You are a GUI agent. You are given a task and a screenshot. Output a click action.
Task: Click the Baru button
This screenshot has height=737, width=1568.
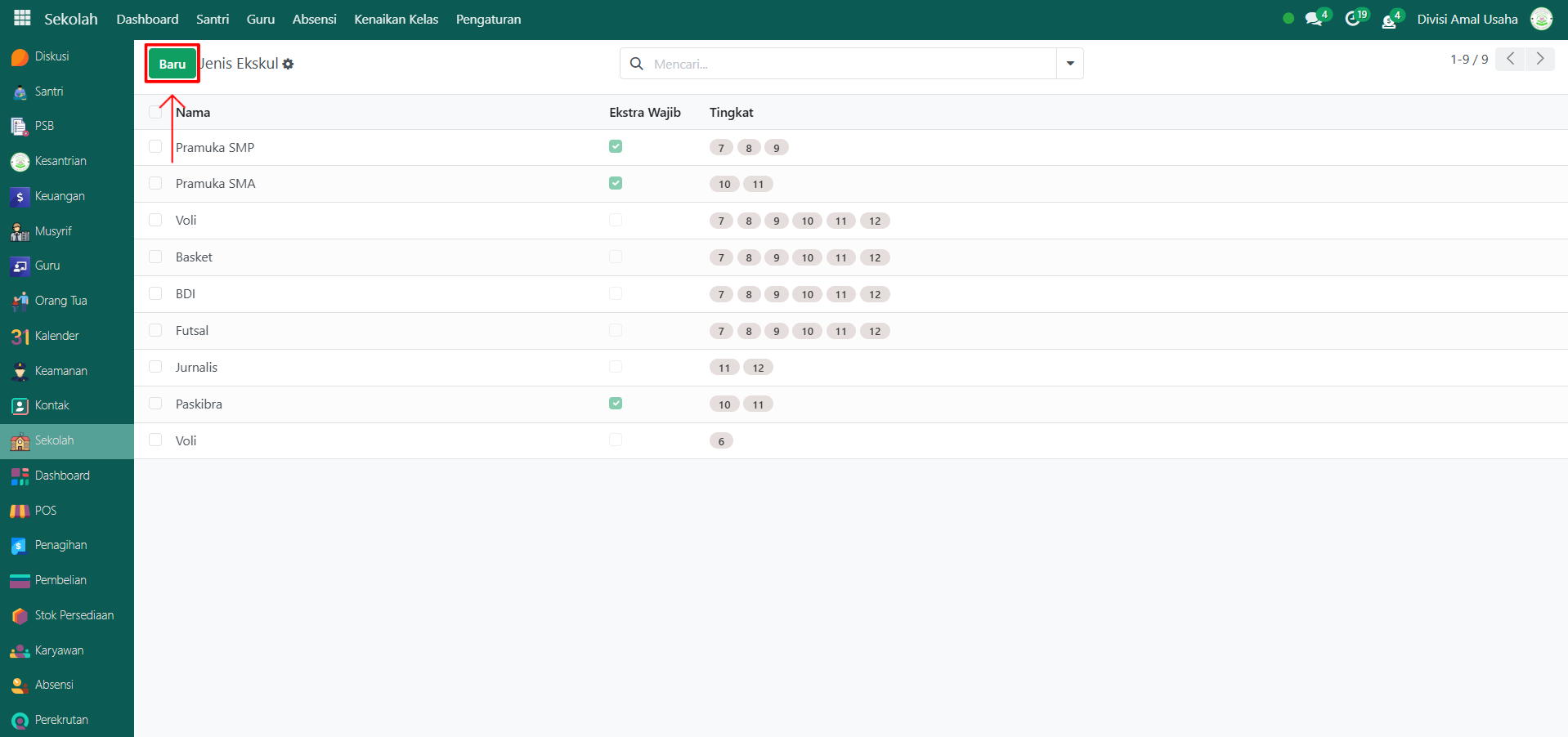click(172, 64)
